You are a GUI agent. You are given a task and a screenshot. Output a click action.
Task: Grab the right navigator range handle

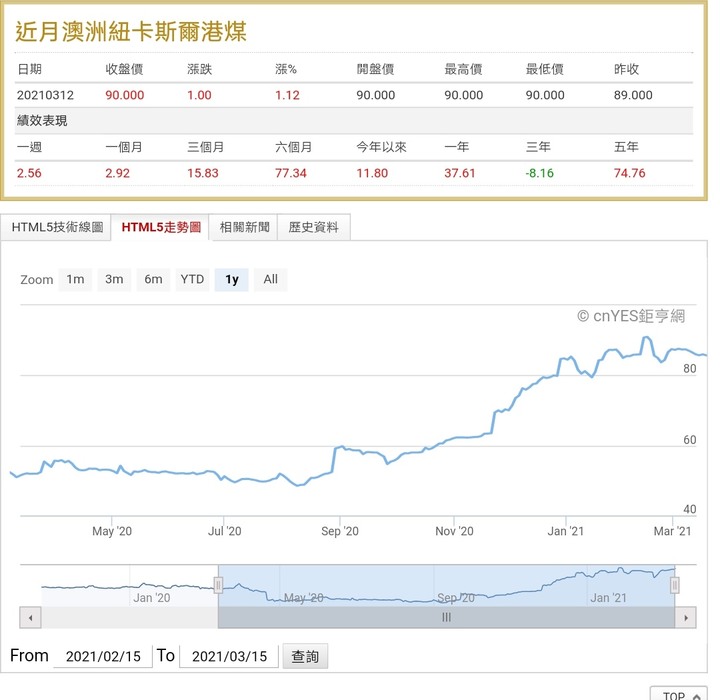tap(675, 585)
